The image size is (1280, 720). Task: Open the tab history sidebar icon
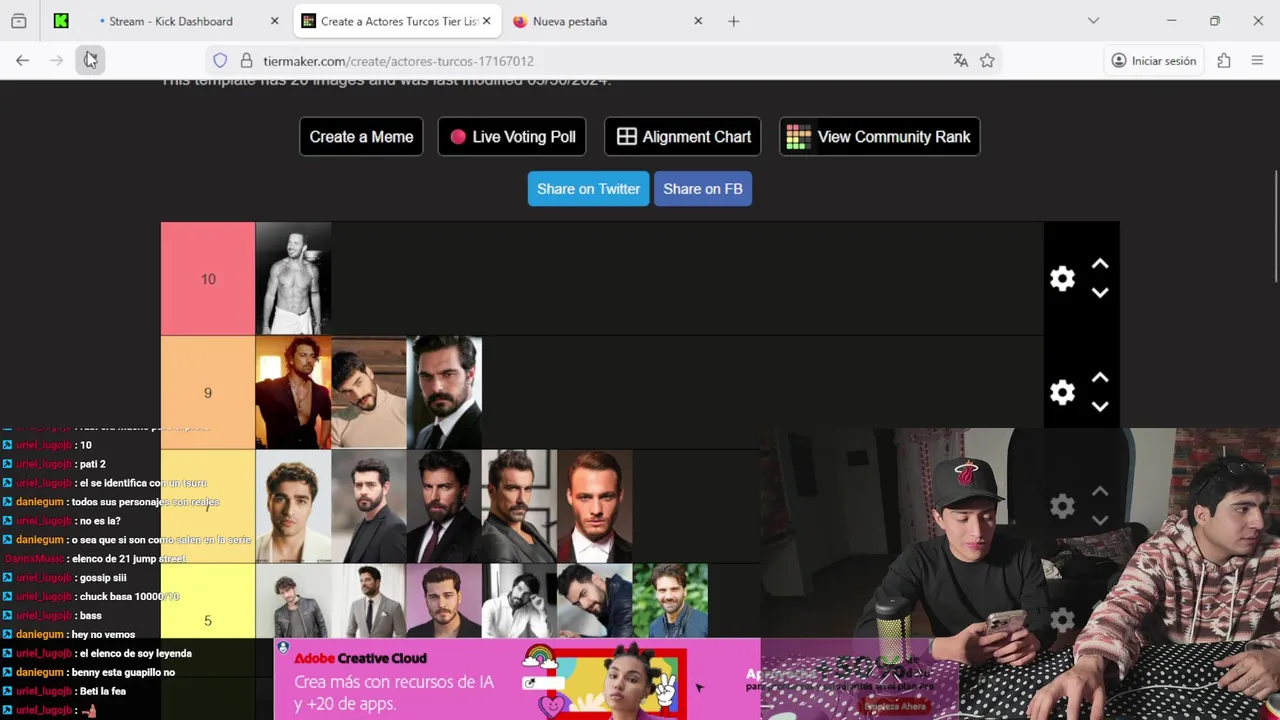pos(19,21)
